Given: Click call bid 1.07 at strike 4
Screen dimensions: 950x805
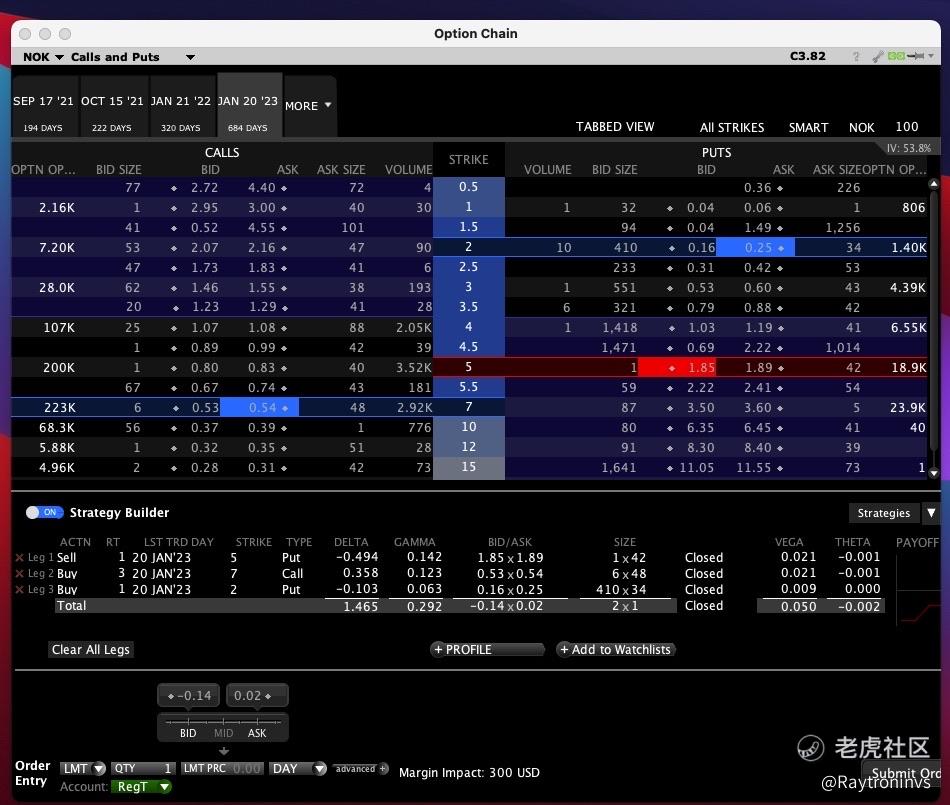Looking at the screenshot, I should [204, 328].
